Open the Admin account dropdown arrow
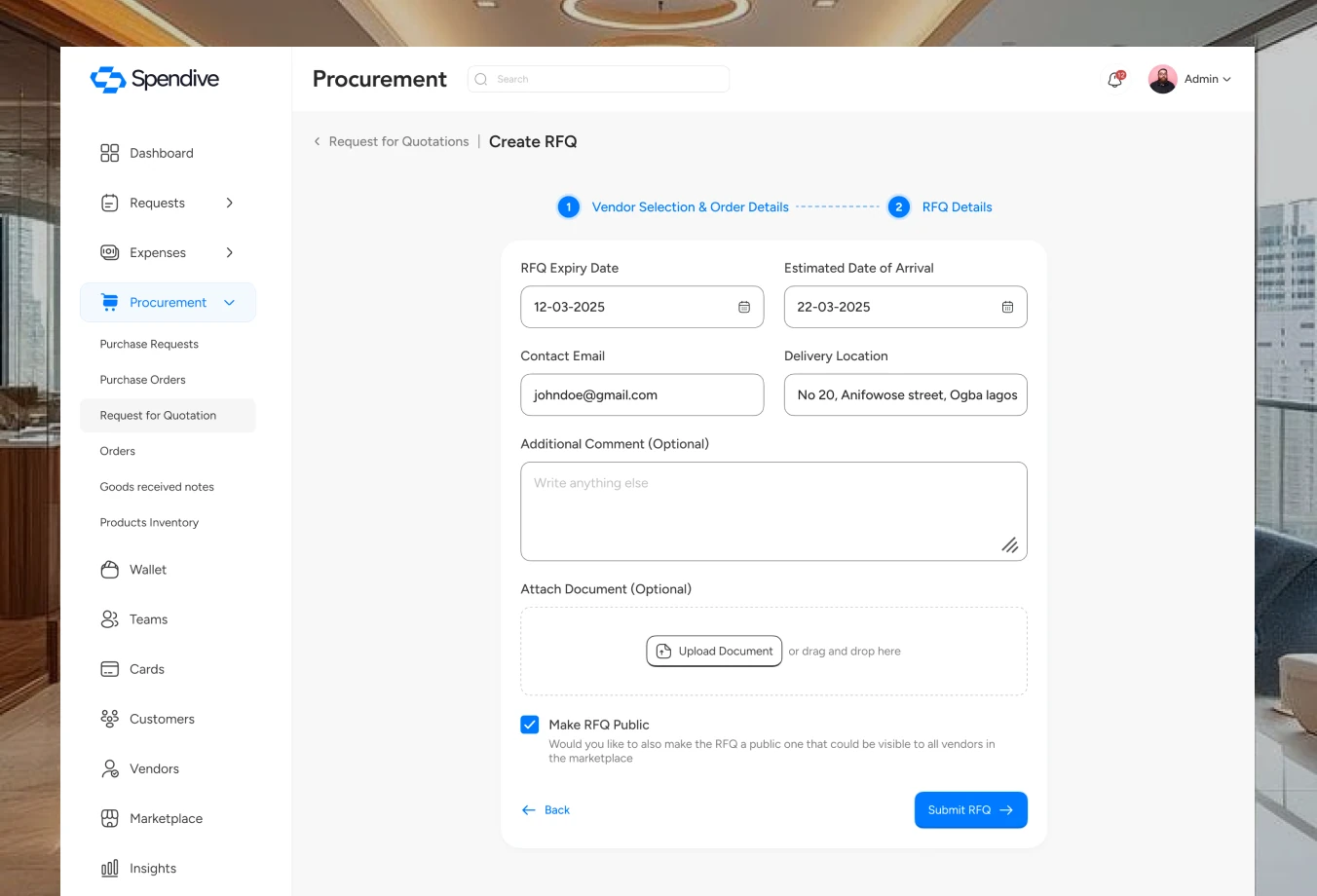The width and height of the screenshot is (1317, 896). [x=1226, y=80]
